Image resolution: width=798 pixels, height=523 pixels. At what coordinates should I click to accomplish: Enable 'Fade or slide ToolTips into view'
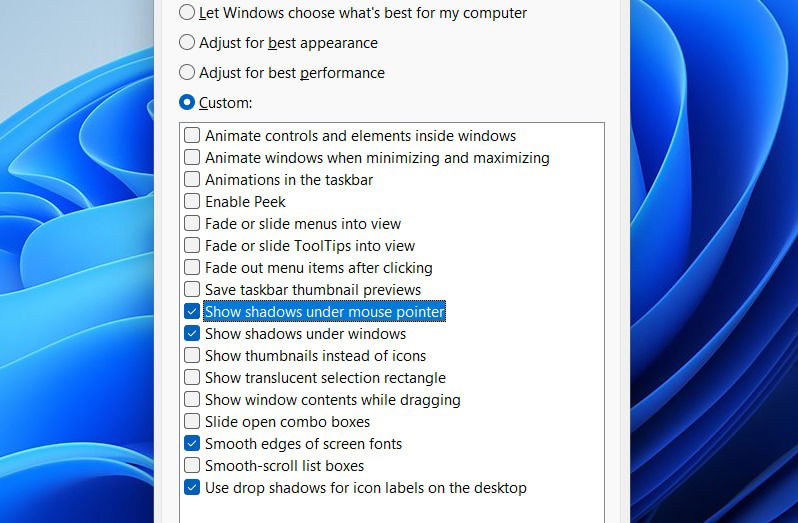(192, 245)
